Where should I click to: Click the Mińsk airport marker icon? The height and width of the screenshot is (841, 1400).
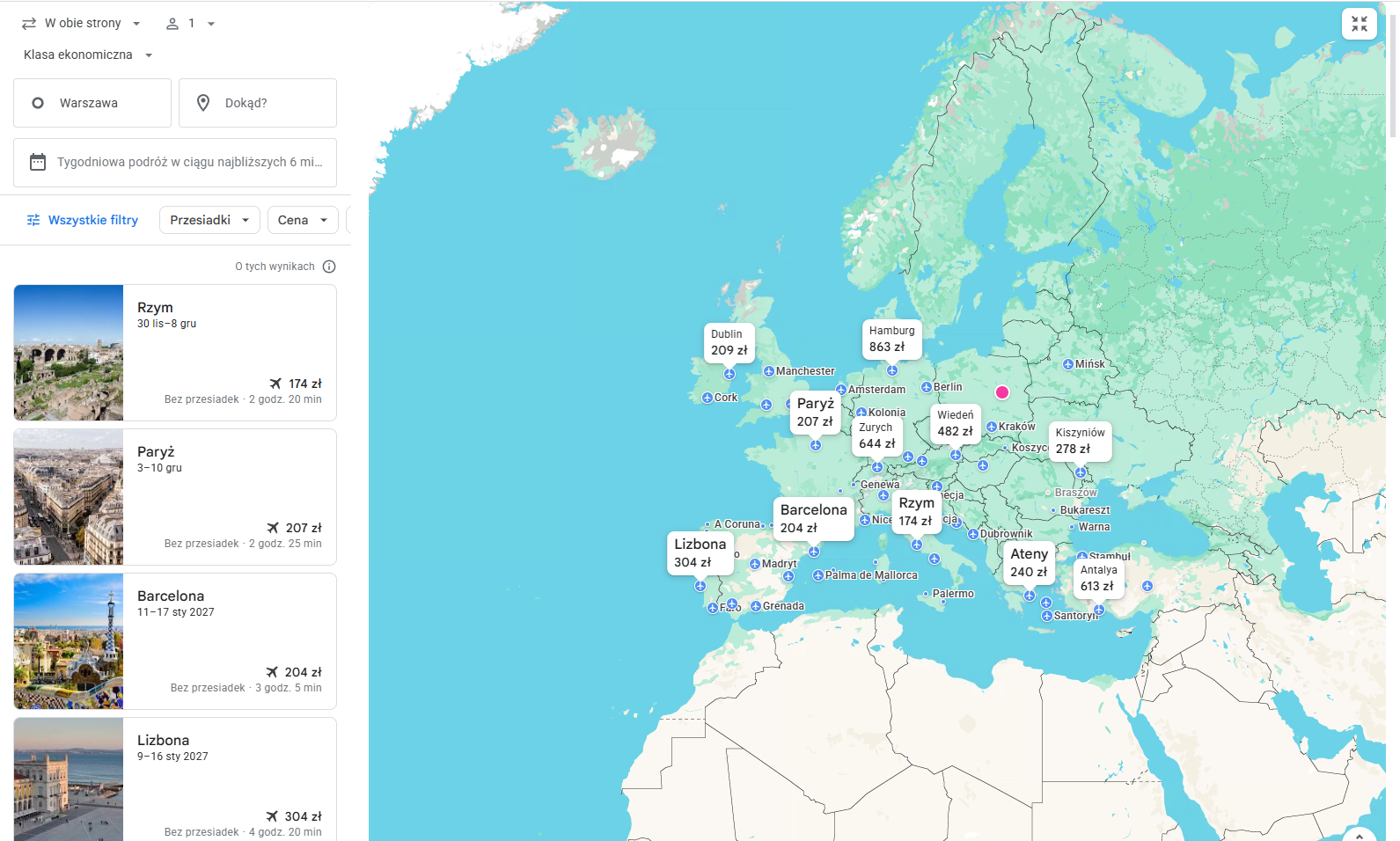1068,364
